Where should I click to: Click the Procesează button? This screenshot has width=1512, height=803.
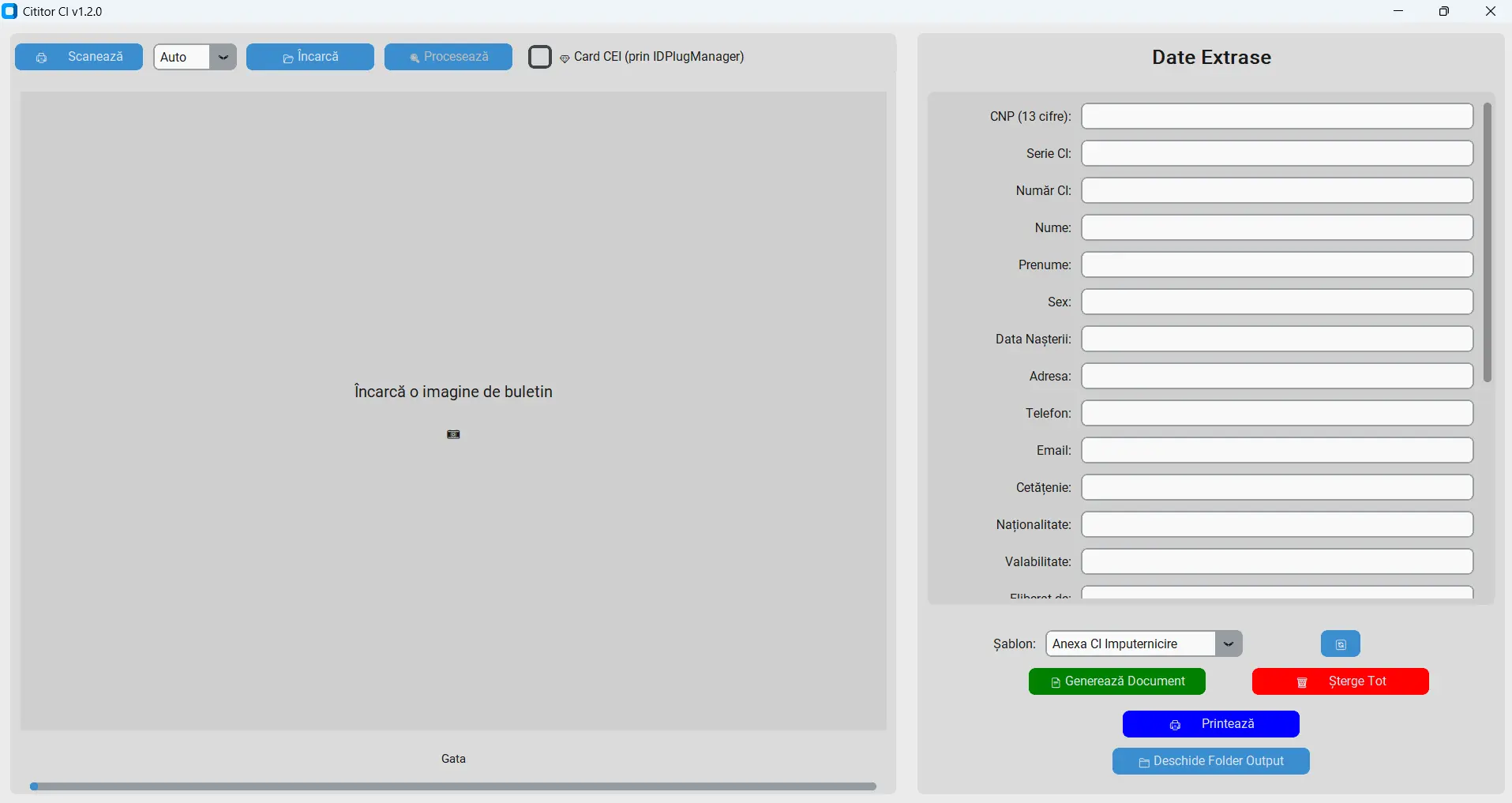click(448, 57)
